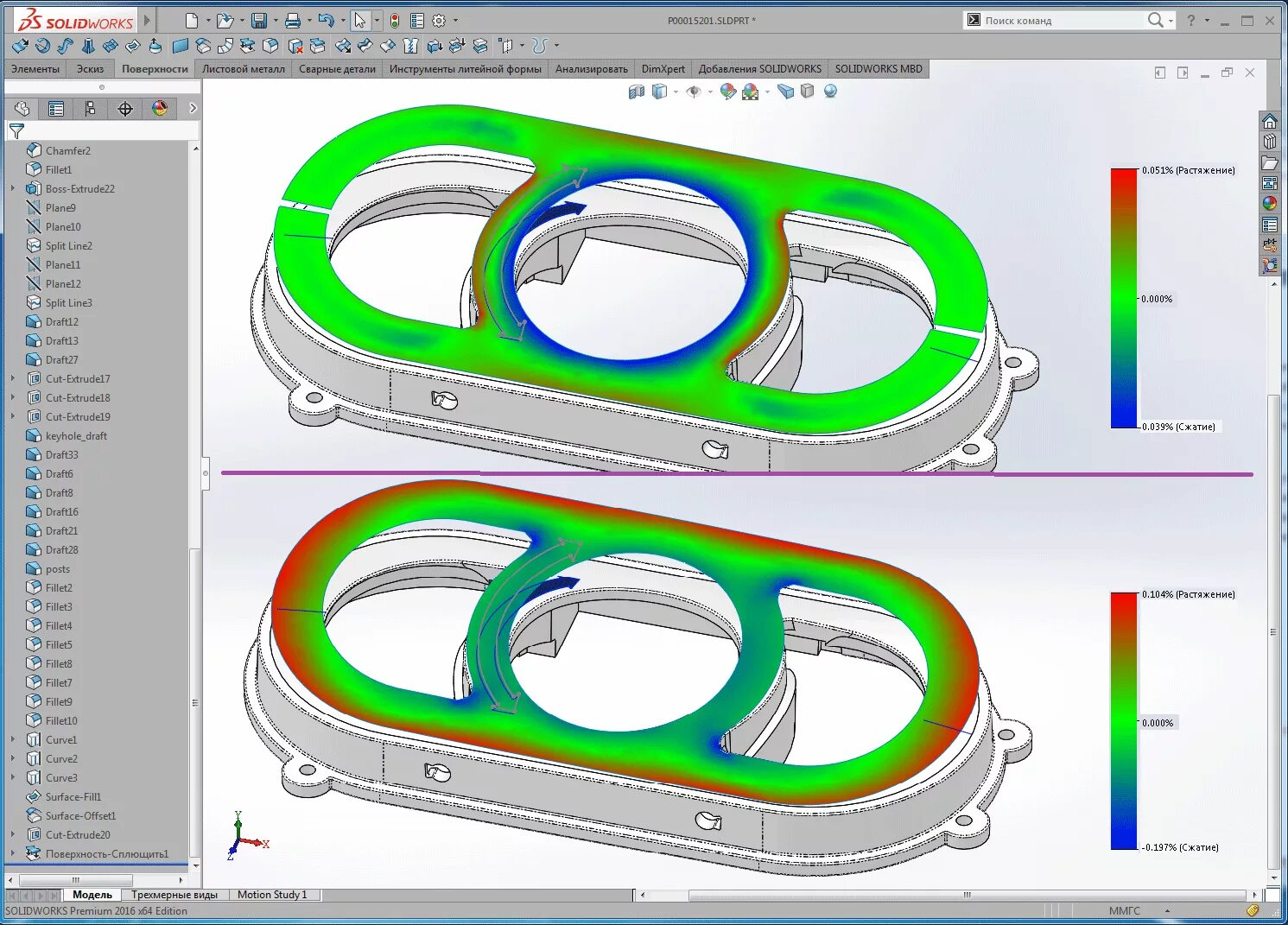
Task: Switch to the ConfigurationManager tab icon
Action: [x=90, y=109]
